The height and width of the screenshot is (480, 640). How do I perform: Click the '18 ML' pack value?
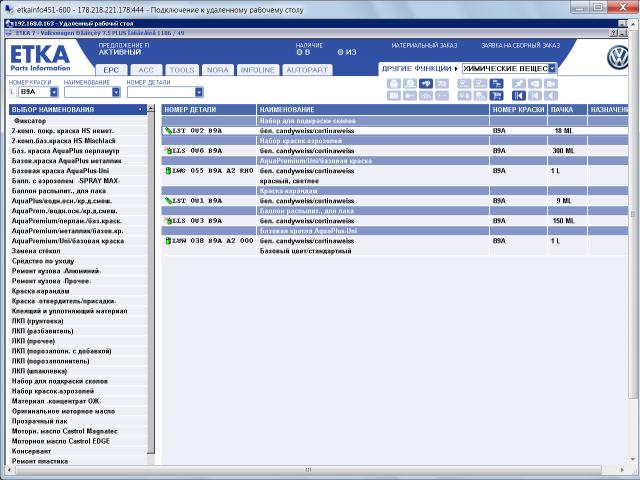564,131
